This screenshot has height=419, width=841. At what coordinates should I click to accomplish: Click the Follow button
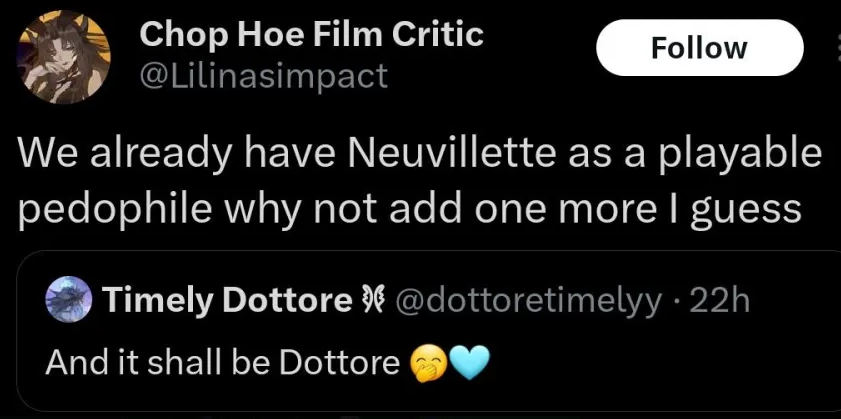[x=699, y=48]
